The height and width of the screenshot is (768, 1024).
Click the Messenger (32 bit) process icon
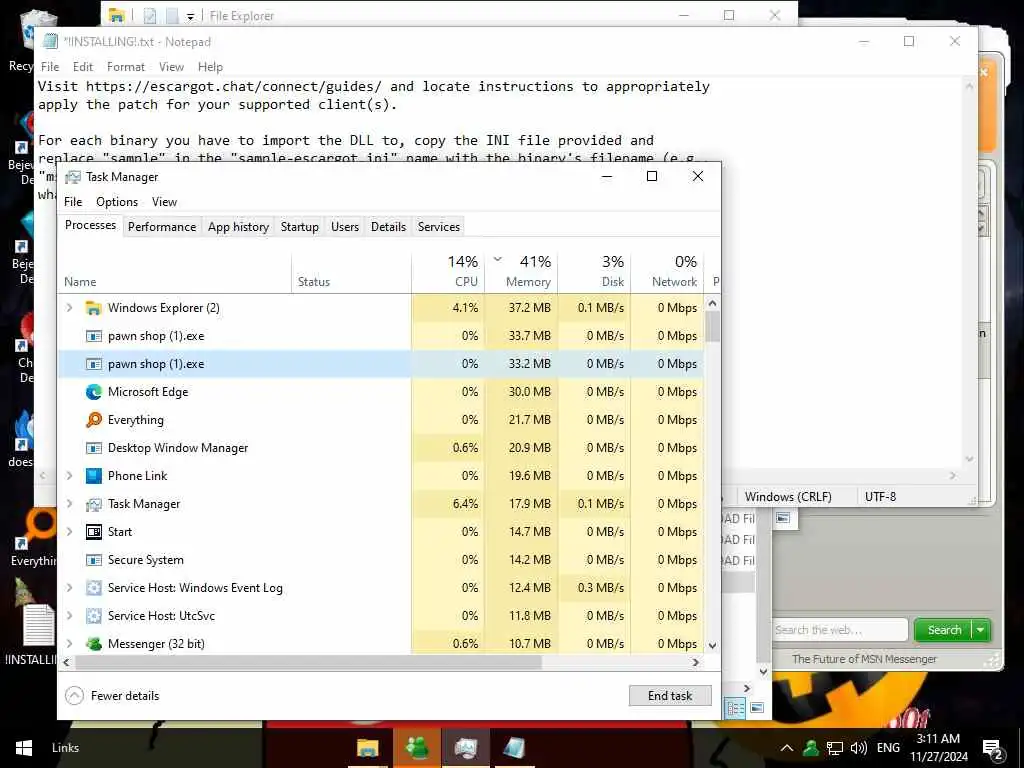[94, 644]
